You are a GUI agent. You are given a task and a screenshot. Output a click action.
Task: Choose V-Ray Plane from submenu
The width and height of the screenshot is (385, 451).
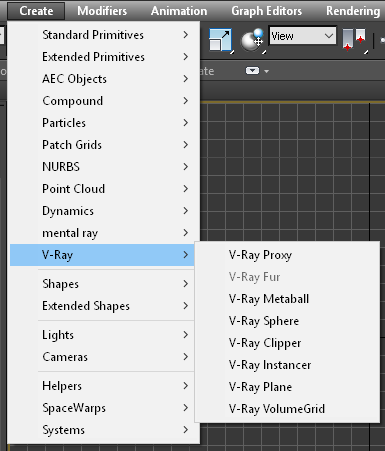click(x=287, y=387)
